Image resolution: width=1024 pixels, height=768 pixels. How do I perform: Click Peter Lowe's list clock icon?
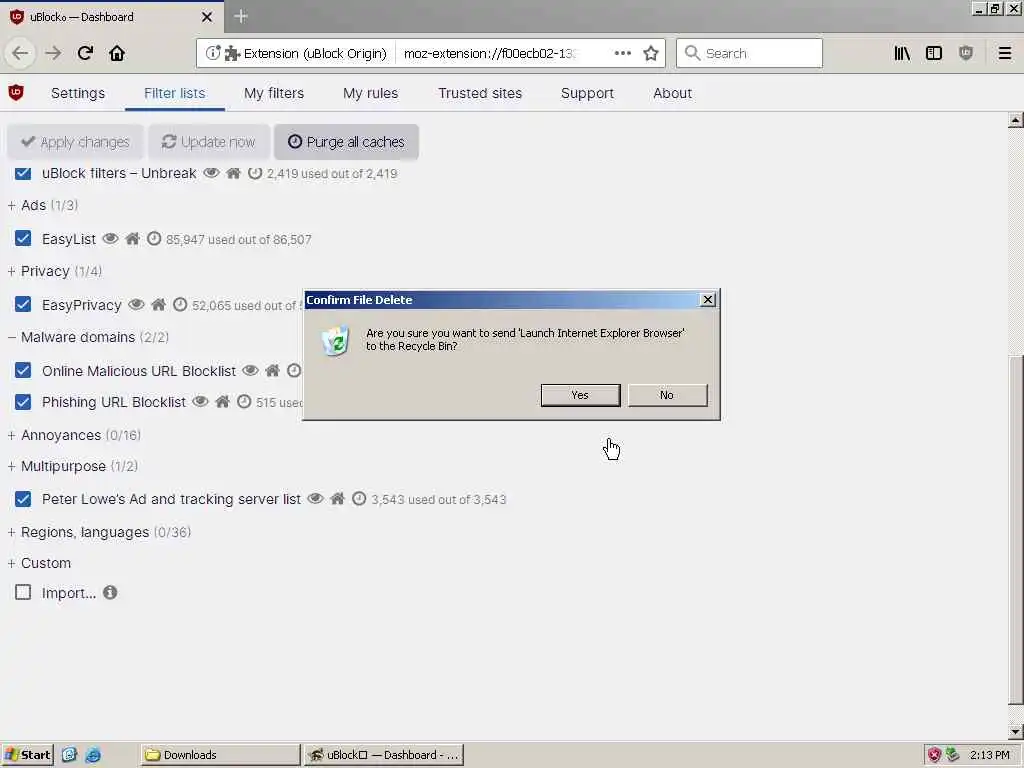pos(359,498)
